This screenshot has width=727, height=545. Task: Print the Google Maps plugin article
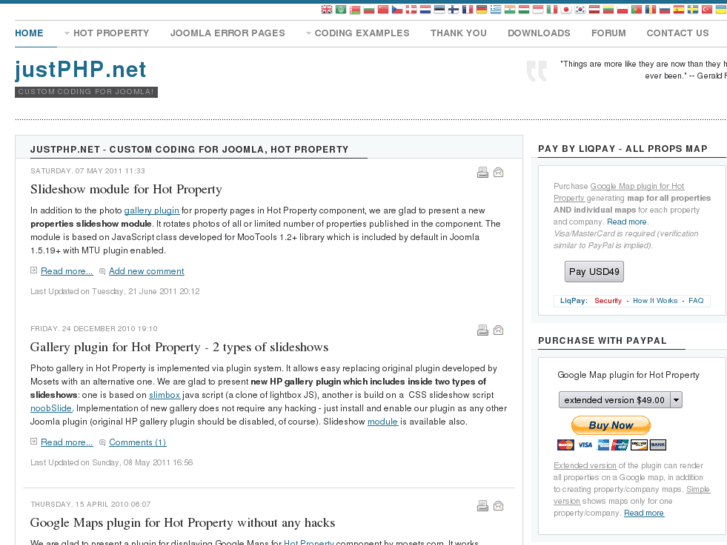(483, 506)
